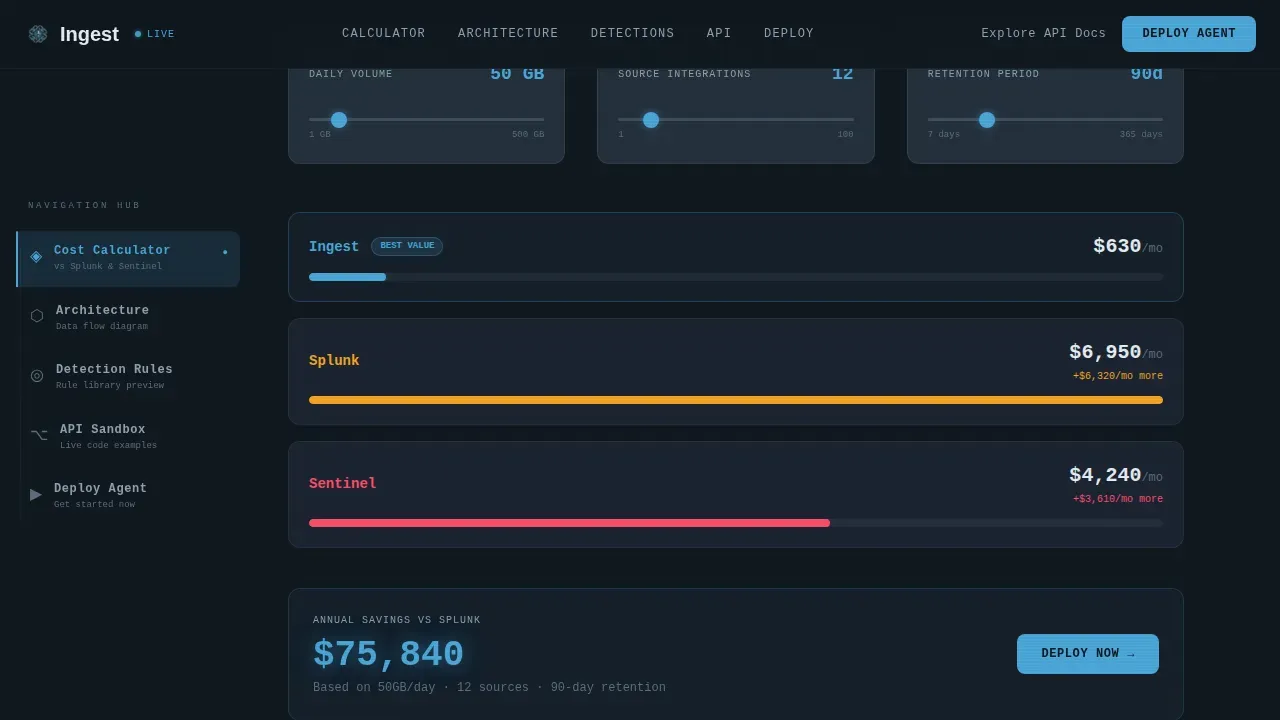The image size is (1280, 720).
Task: Click the 365 days slider maximum label
Action: point(1141,135)
